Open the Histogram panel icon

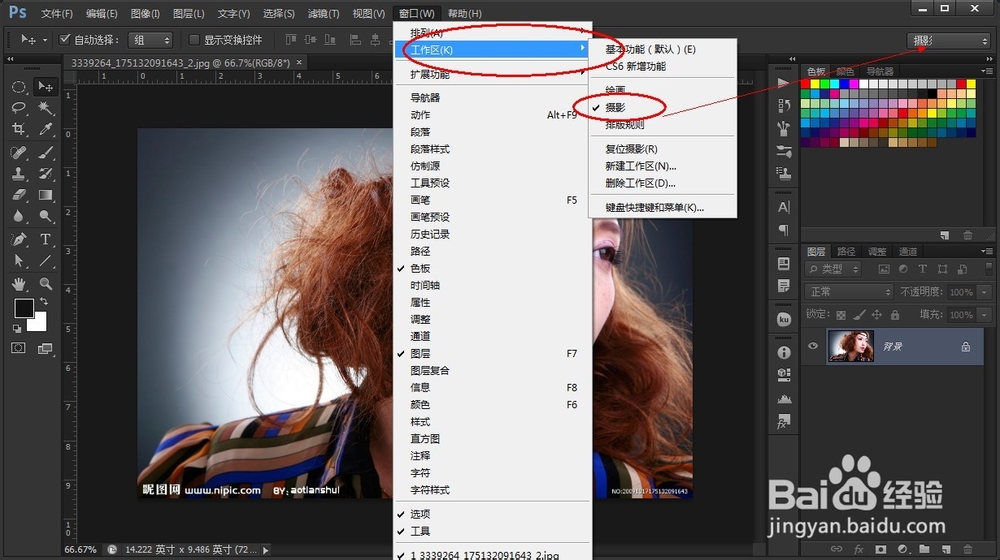(x=784, y=399)
